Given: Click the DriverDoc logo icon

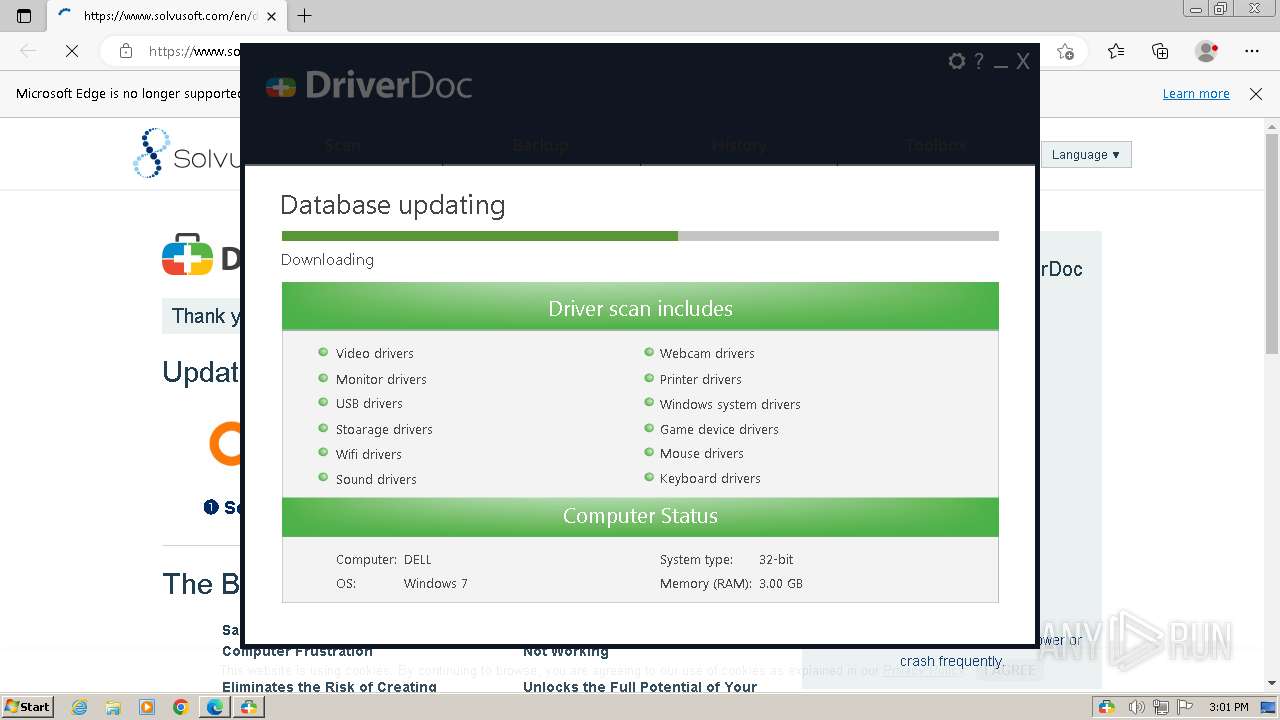Looking at the screenshot, I should coord(281,87).
